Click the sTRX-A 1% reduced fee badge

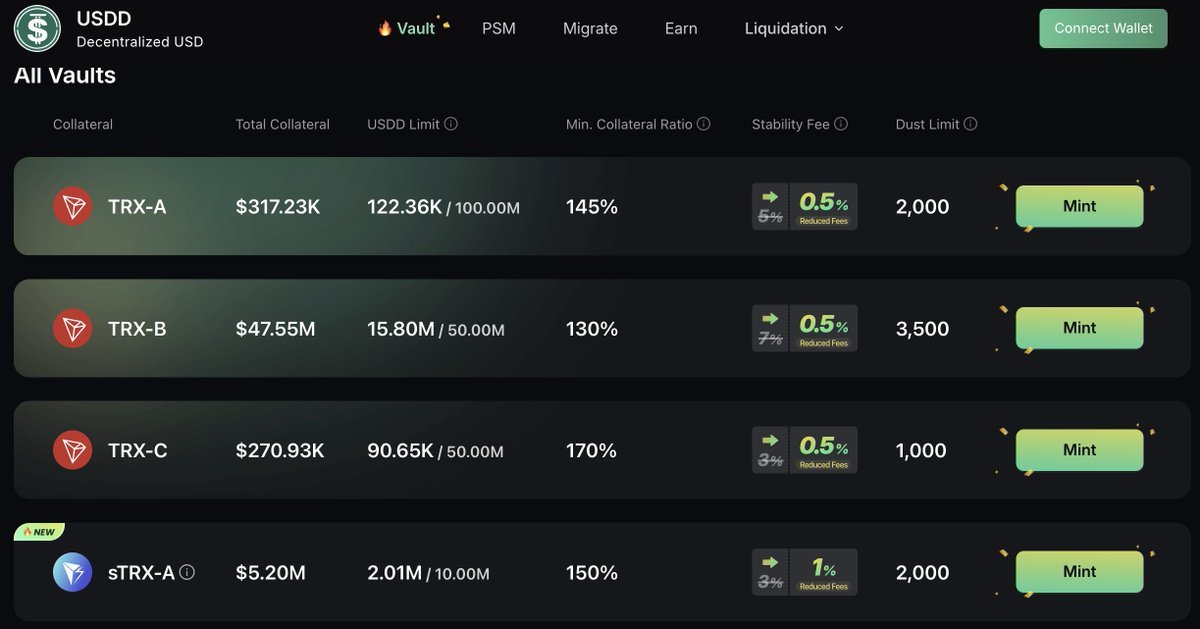[x=824, y=572]
